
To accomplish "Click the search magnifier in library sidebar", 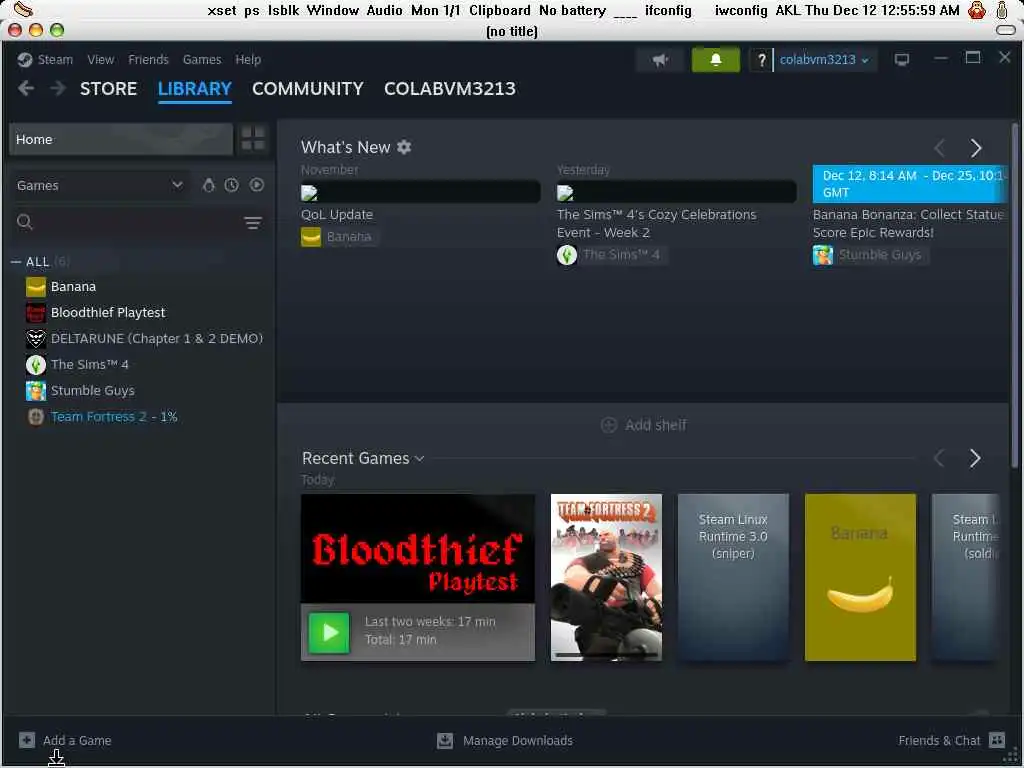I will (25, 222).
